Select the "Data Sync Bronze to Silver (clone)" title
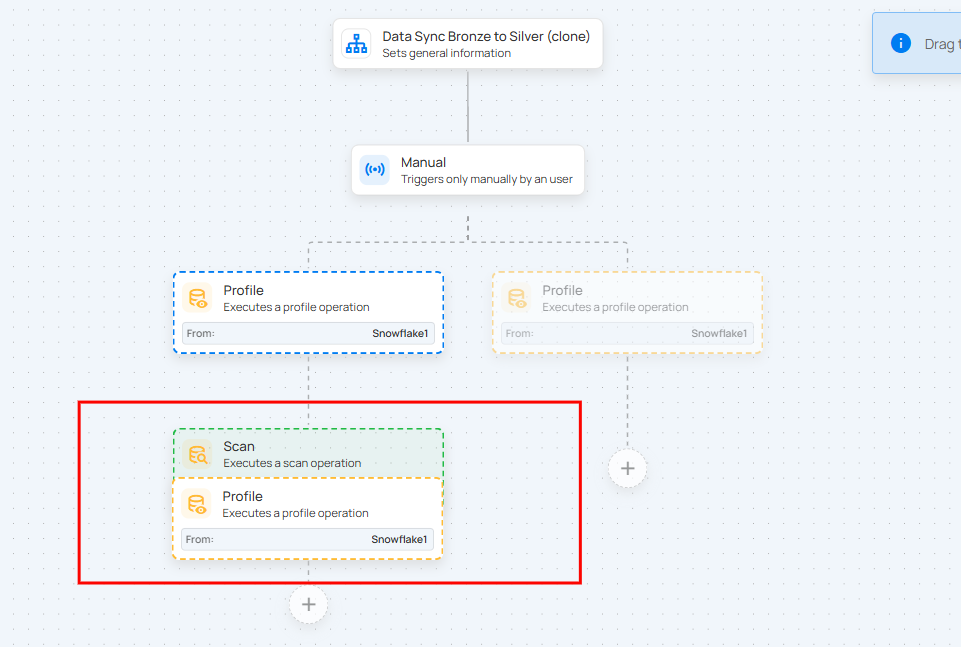Screen dimensions: 961x647 (x=486, y=36)
